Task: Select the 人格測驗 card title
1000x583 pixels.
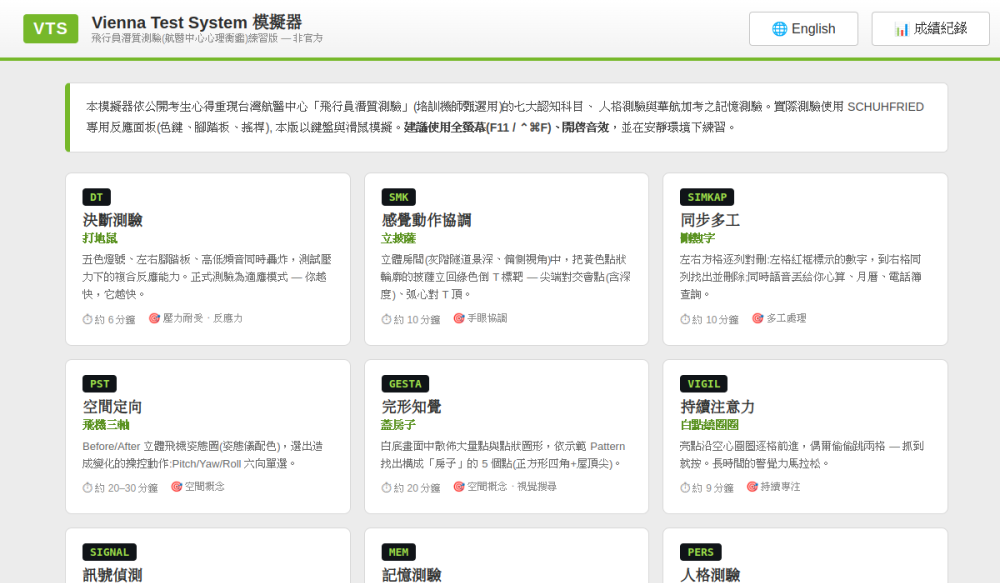Action: [710, 575]
